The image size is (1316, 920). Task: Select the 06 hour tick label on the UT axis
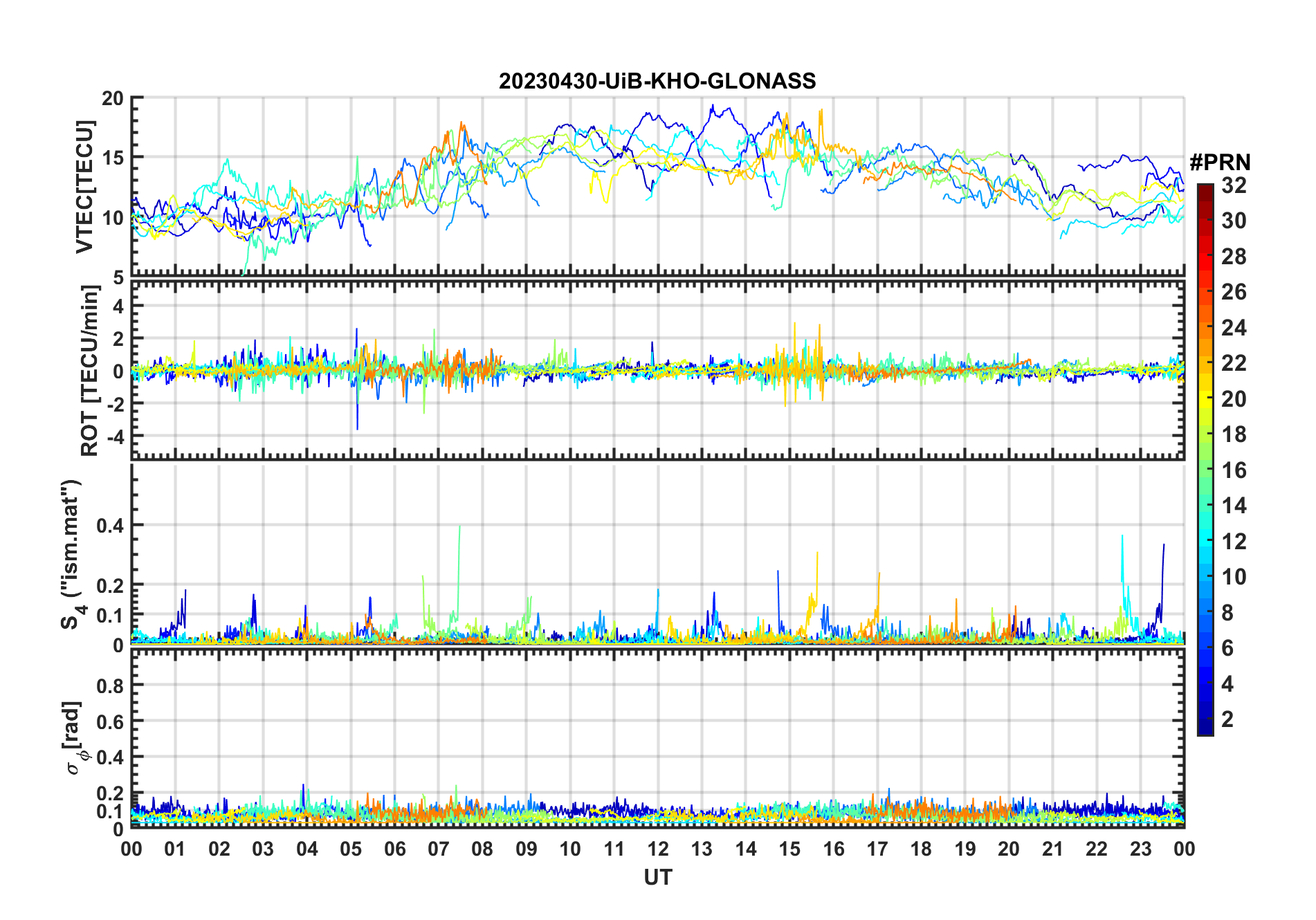pyautogui.click(x=394, y=849)
